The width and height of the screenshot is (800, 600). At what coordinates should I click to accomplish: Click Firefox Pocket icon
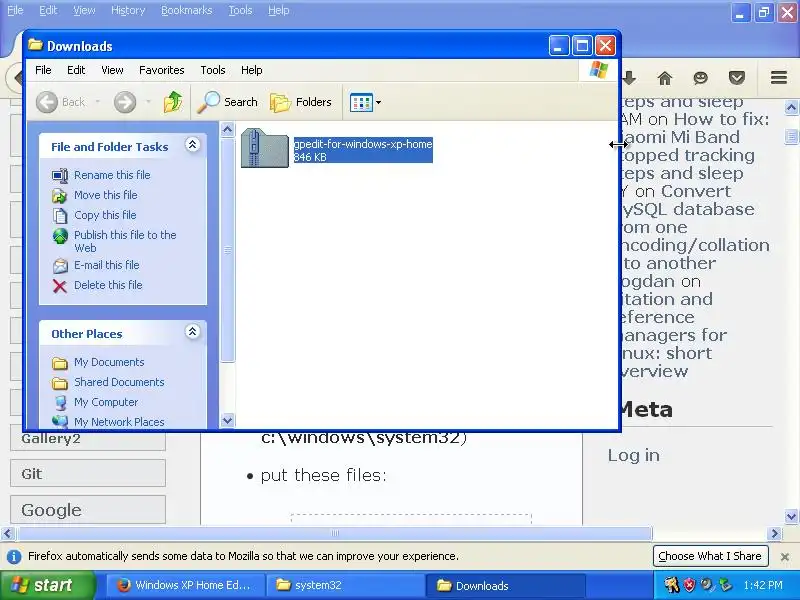coord(737,78)
